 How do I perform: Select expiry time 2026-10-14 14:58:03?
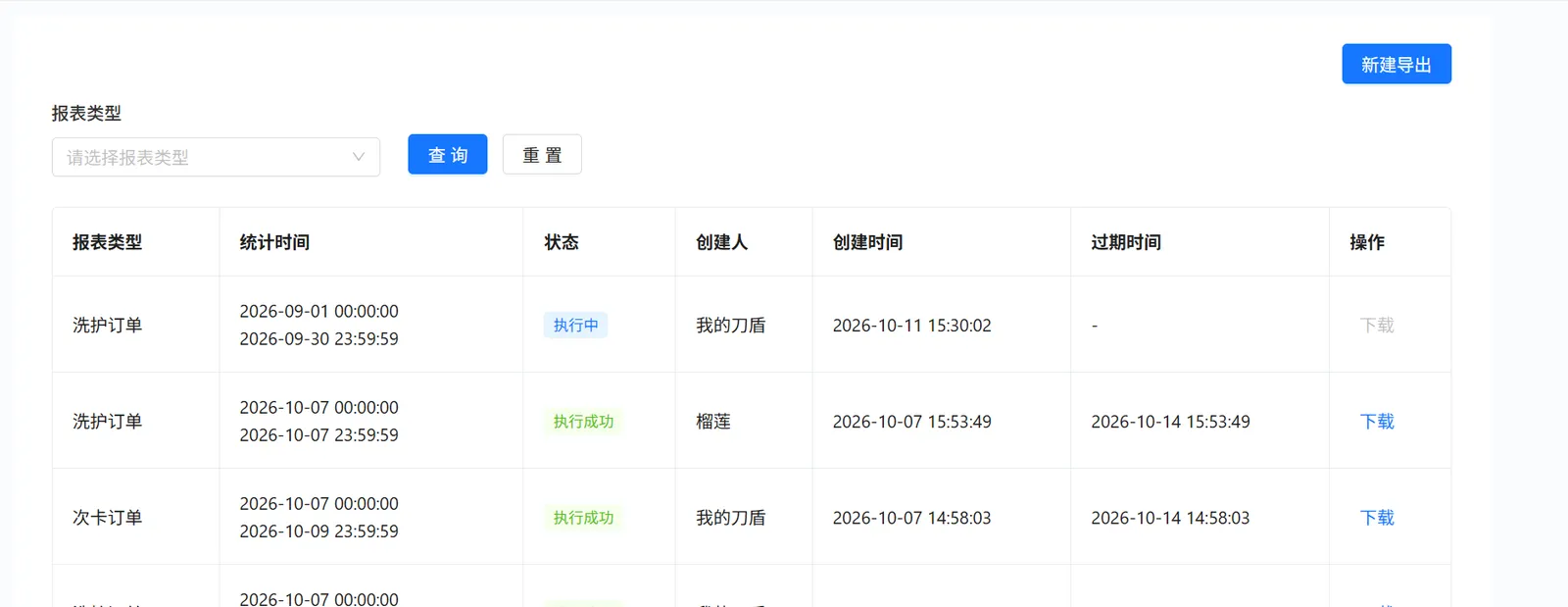tap(1171, 518)
